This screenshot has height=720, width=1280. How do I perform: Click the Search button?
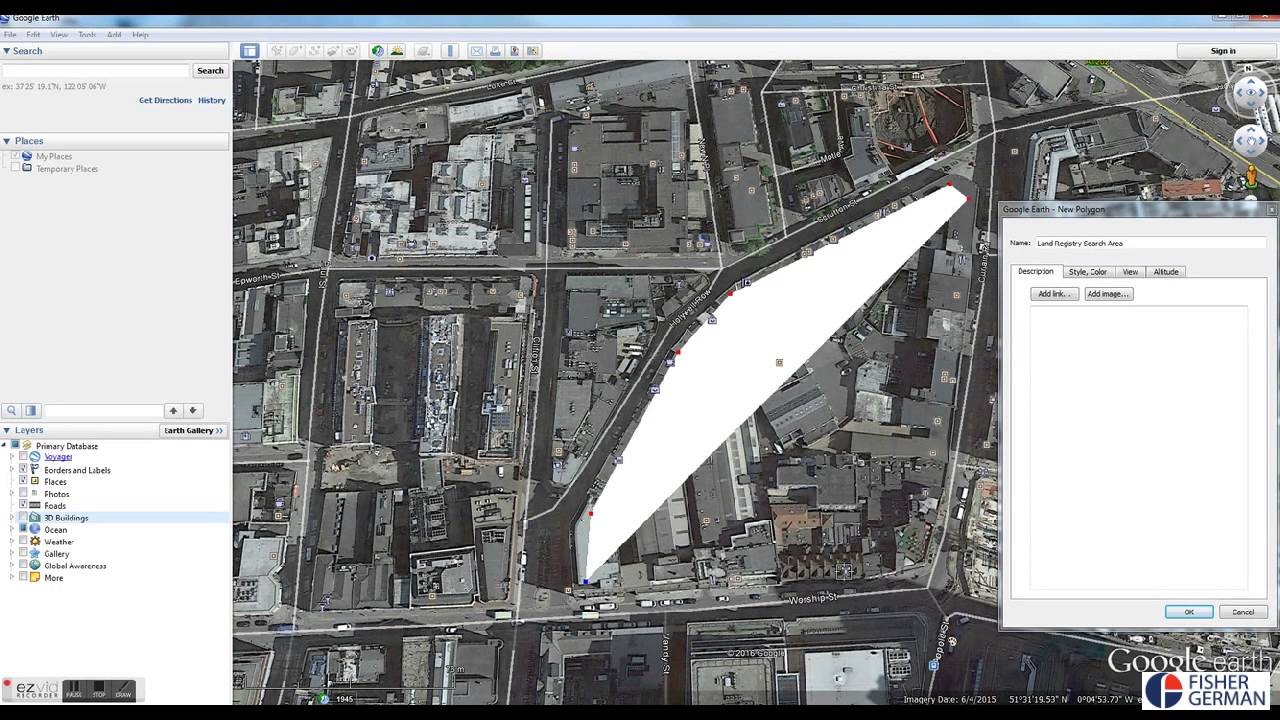(210, 71)
